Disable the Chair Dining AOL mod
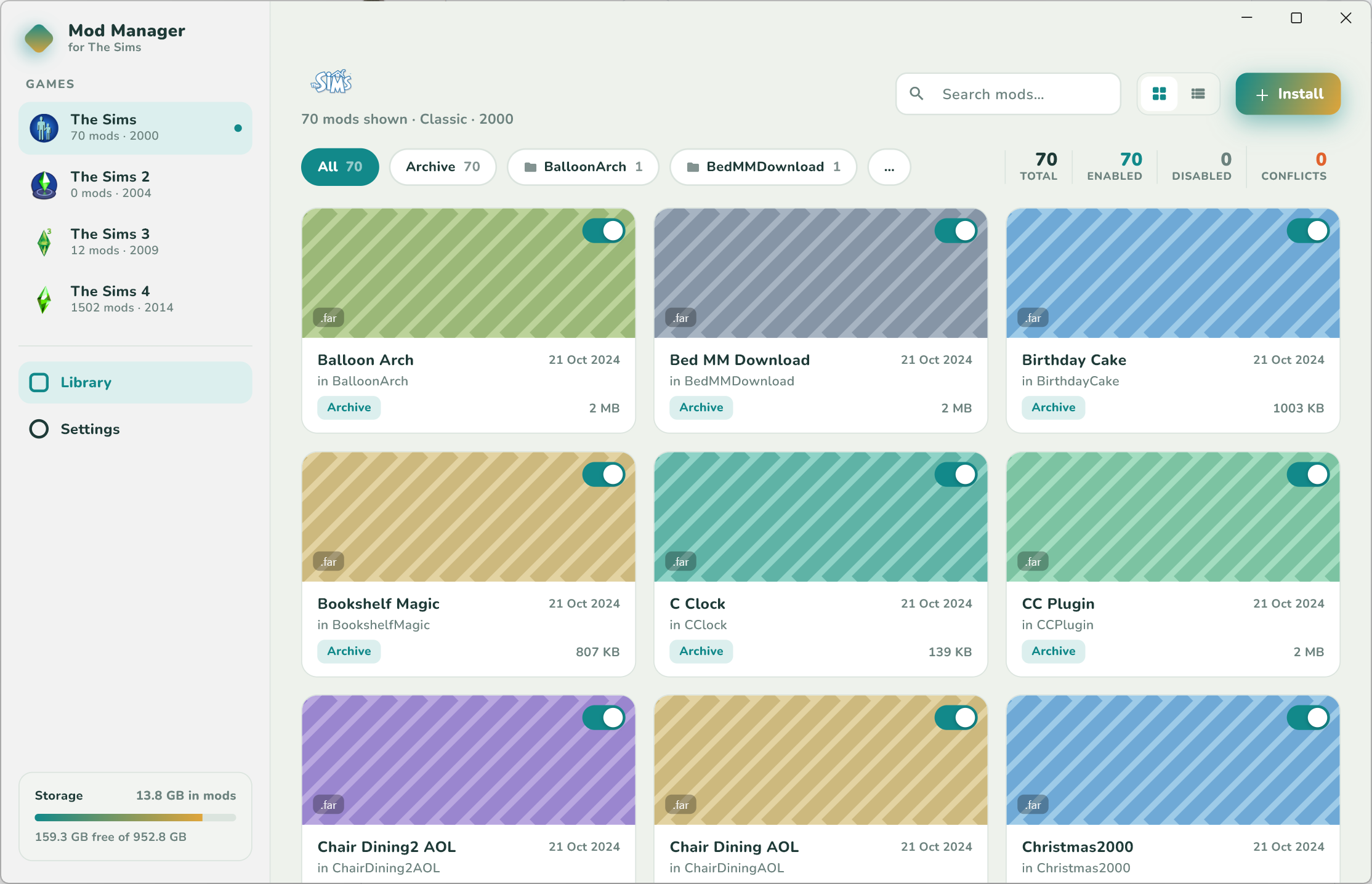The width and height of the screenshot is (1372, 884). 956,718
